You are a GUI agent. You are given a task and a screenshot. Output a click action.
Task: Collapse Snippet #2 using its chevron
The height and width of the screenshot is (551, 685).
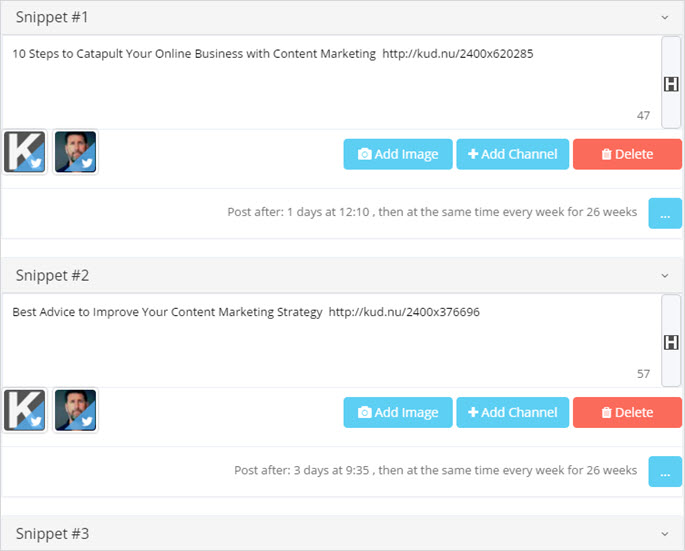[x=665, y=276]
